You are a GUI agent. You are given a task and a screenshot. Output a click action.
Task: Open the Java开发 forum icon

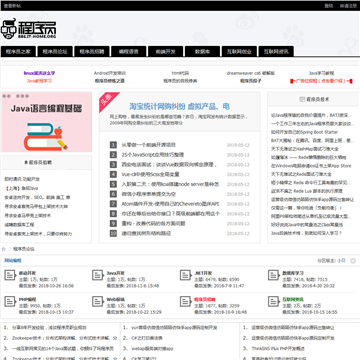click(98, 275)
